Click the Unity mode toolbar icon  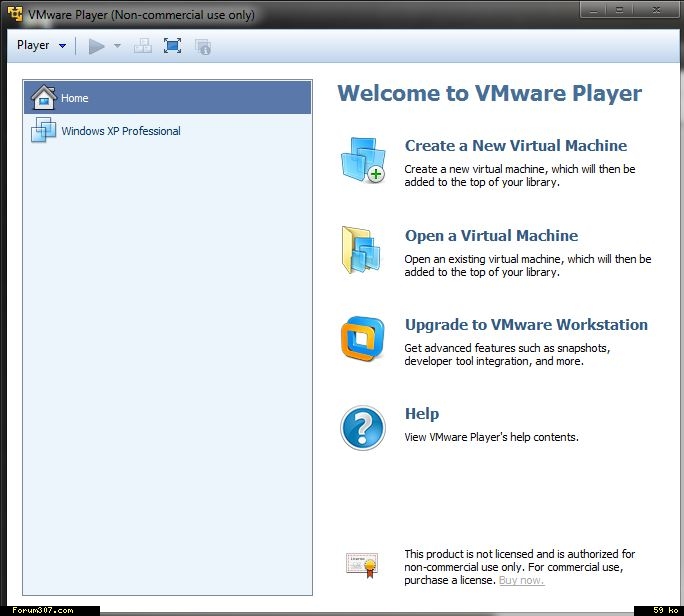point(203,47)
